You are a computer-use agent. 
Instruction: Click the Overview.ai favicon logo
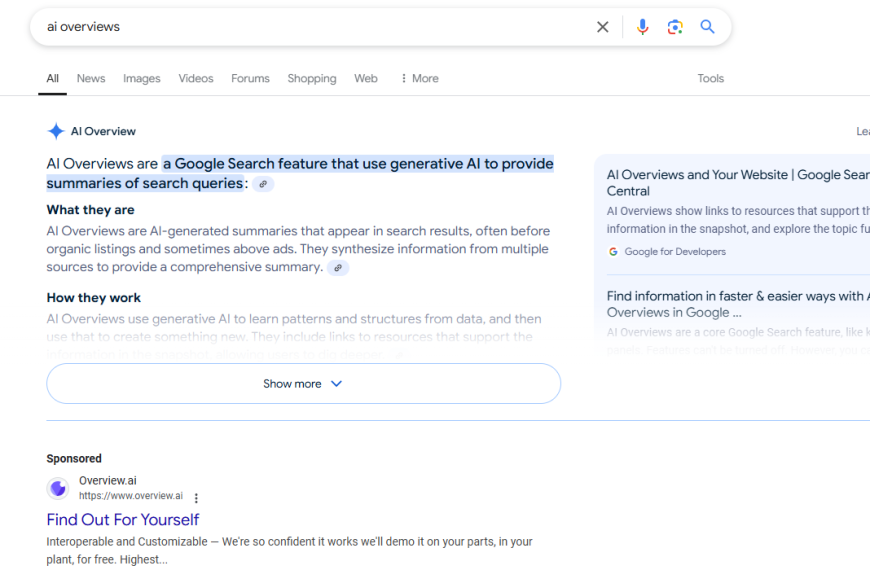click(x=58, y=488)
